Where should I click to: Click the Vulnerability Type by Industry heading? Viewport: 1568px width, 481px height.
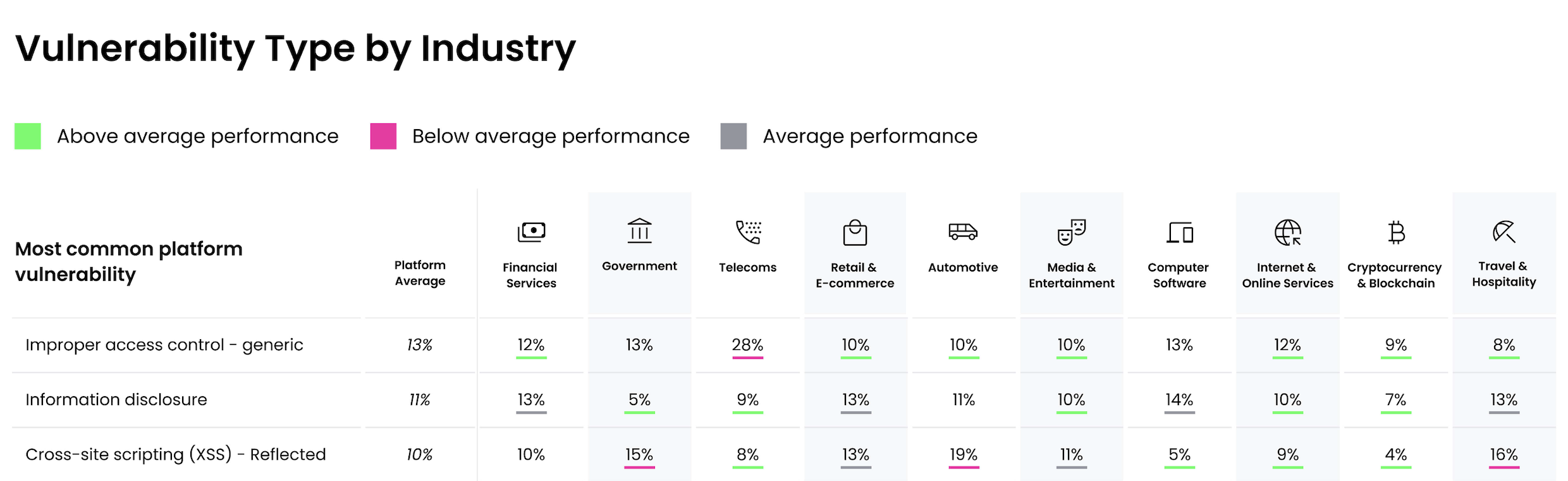[x=295, y=48]
